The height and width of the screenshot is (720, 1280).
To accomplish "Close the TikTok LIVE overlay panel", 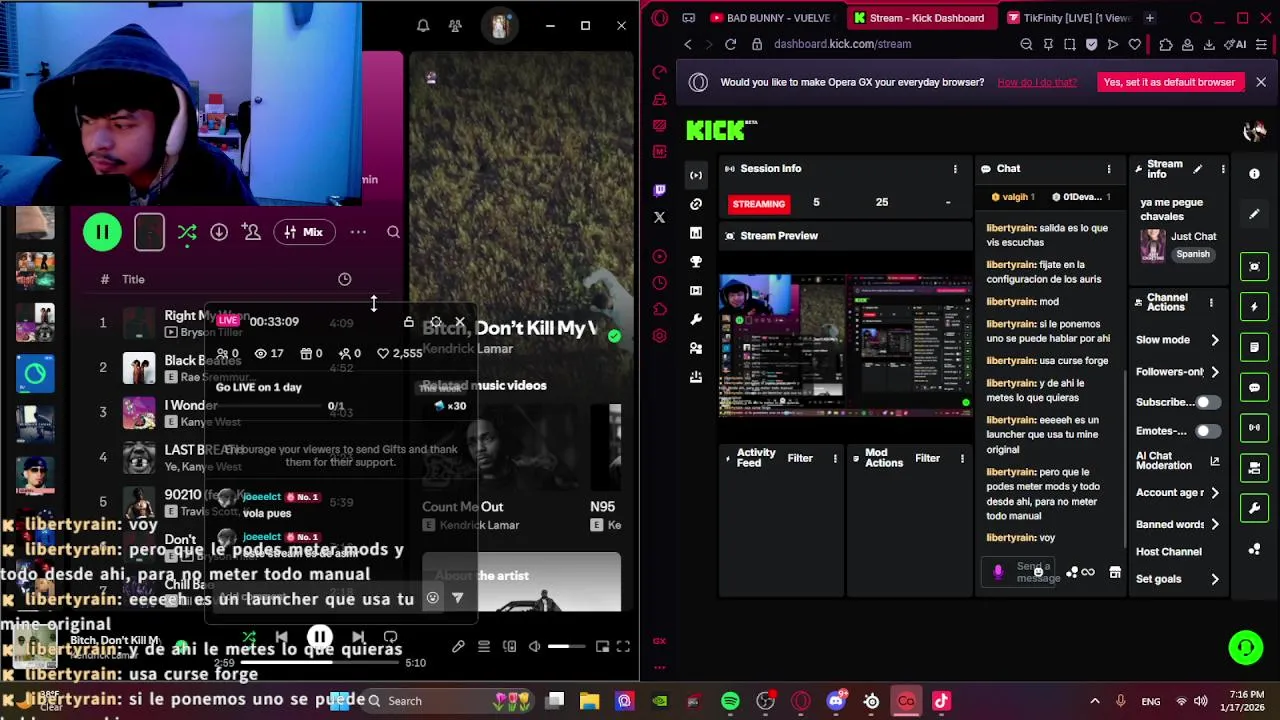I will (x=460, y=322).
